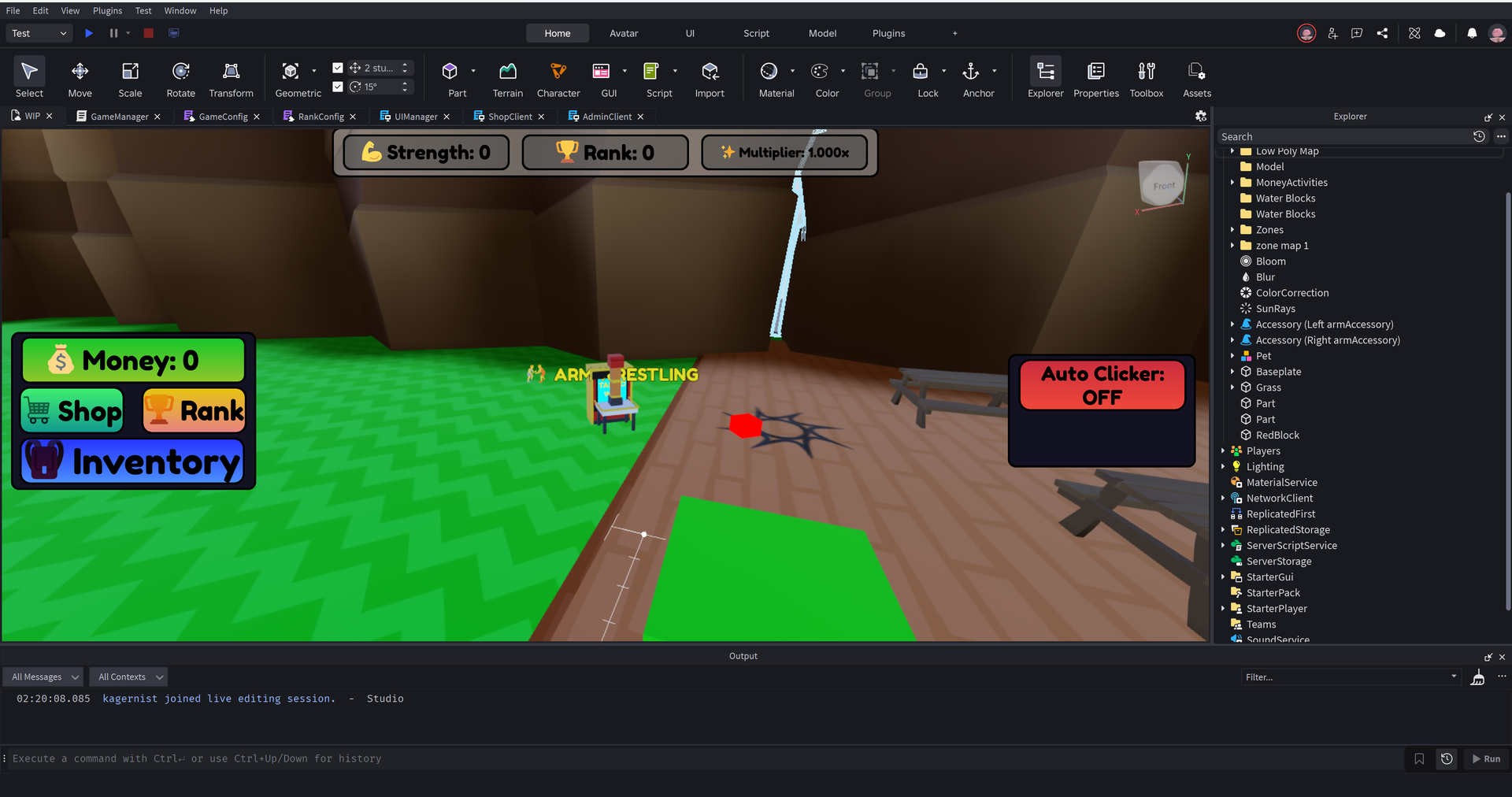This screenshot has height=797, width=1512.
Task: Click the Pause test button
Action: [x=113, y=33]
